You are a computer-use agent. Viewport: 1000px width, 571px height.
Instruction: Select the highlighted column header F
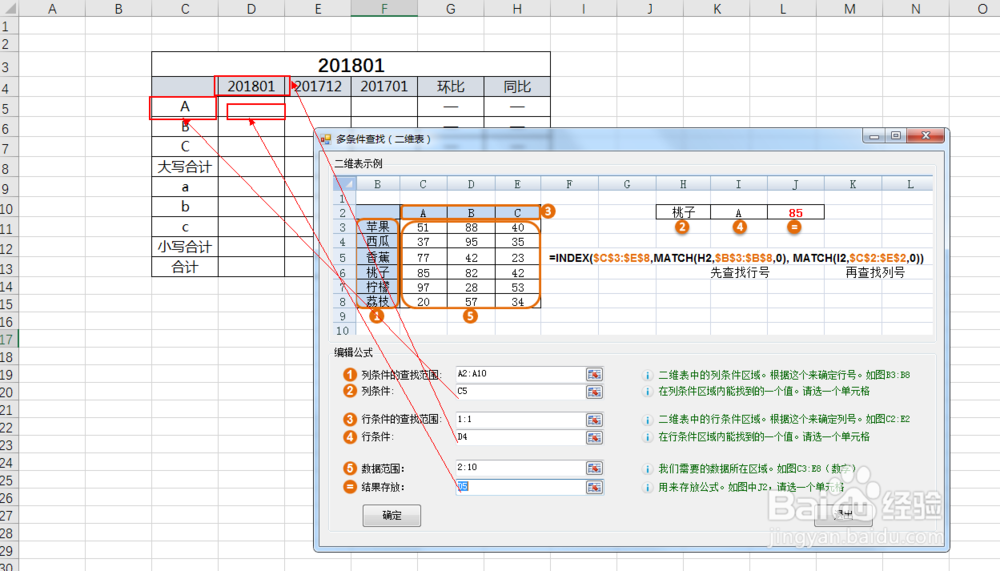click(384, 9)
